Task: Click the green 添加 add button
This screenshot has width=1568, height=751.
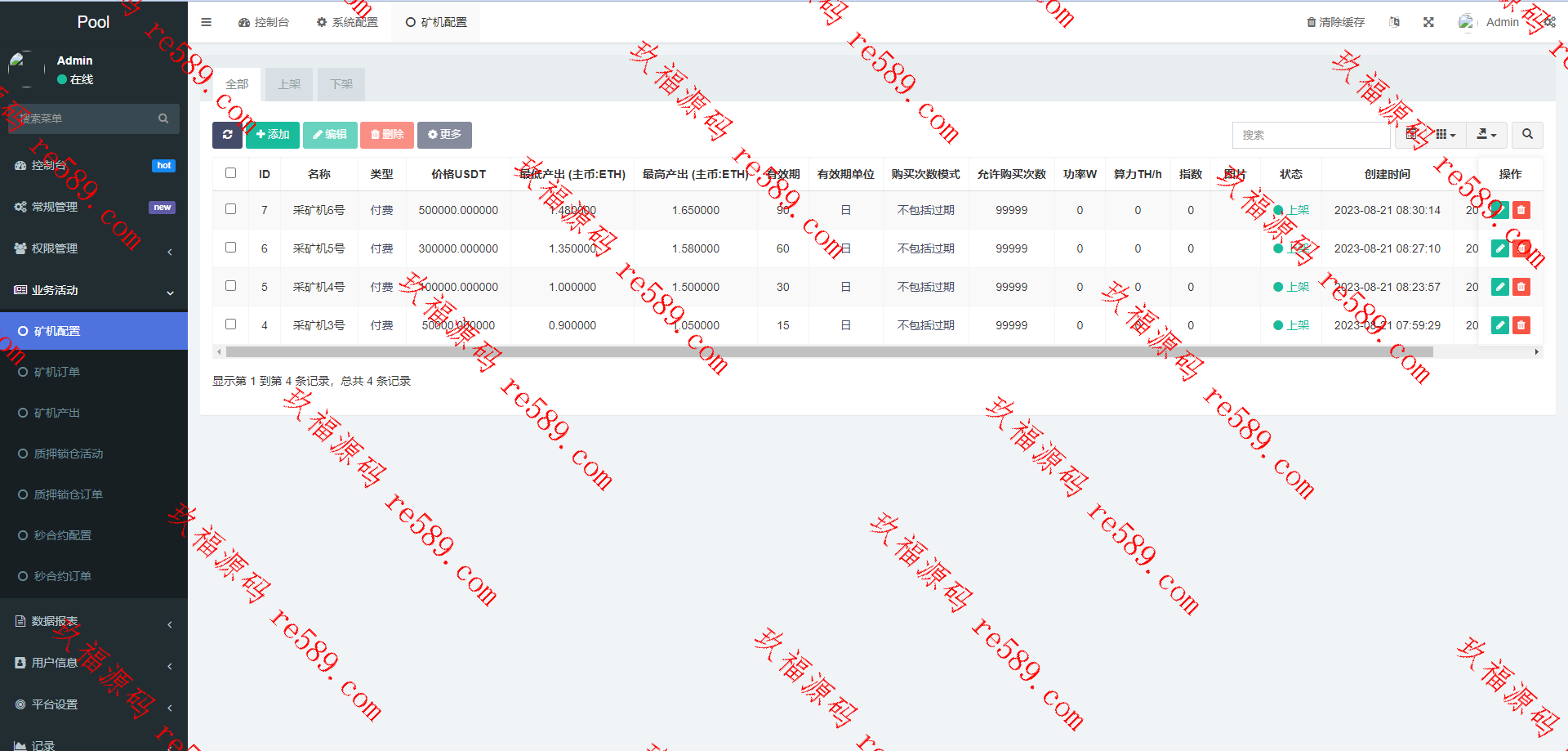Action: pyautogui.click(x=273, y=135)
